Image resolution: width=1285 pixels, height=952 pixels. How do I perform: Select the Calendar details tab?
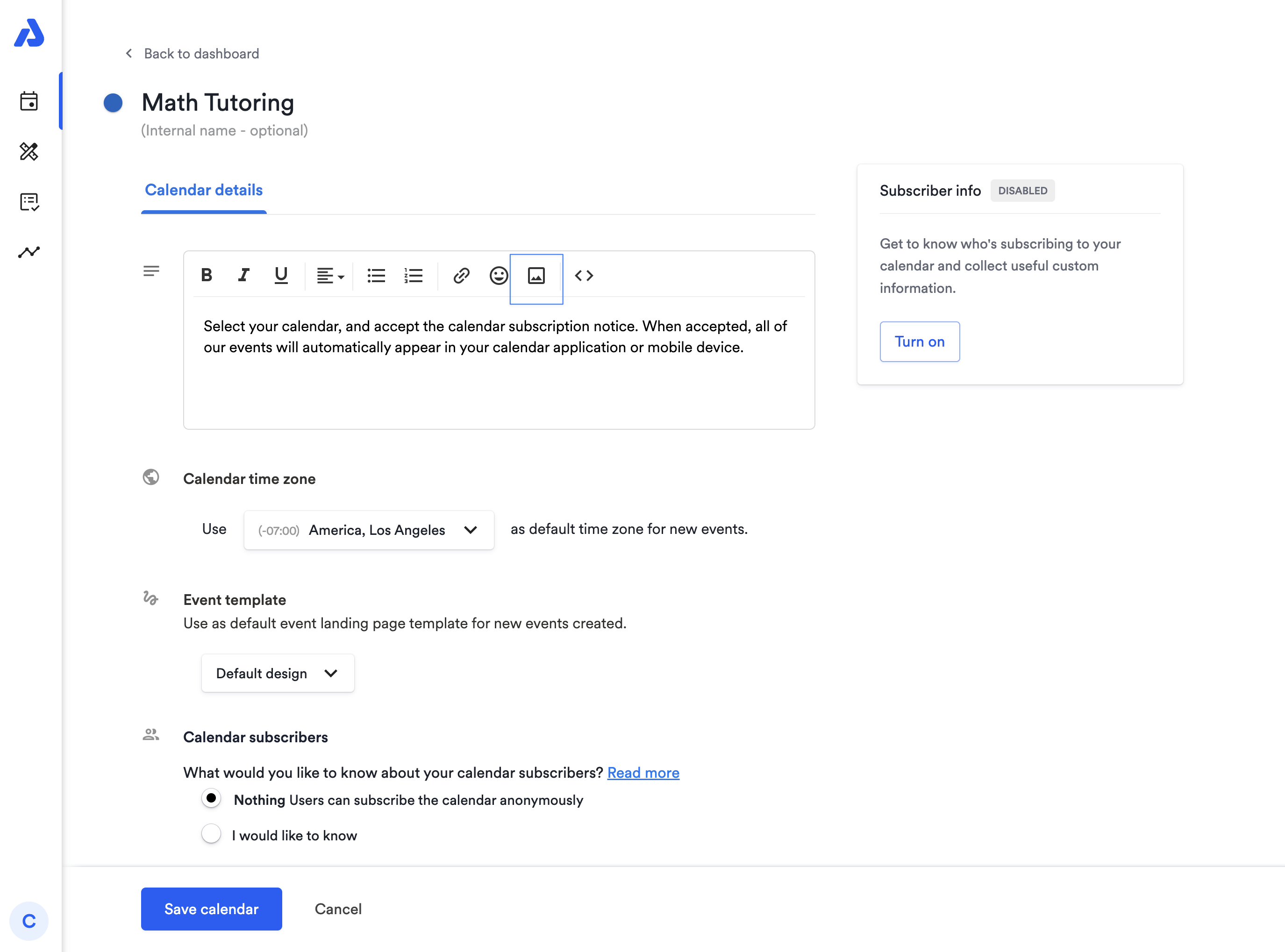coord(204,190)
